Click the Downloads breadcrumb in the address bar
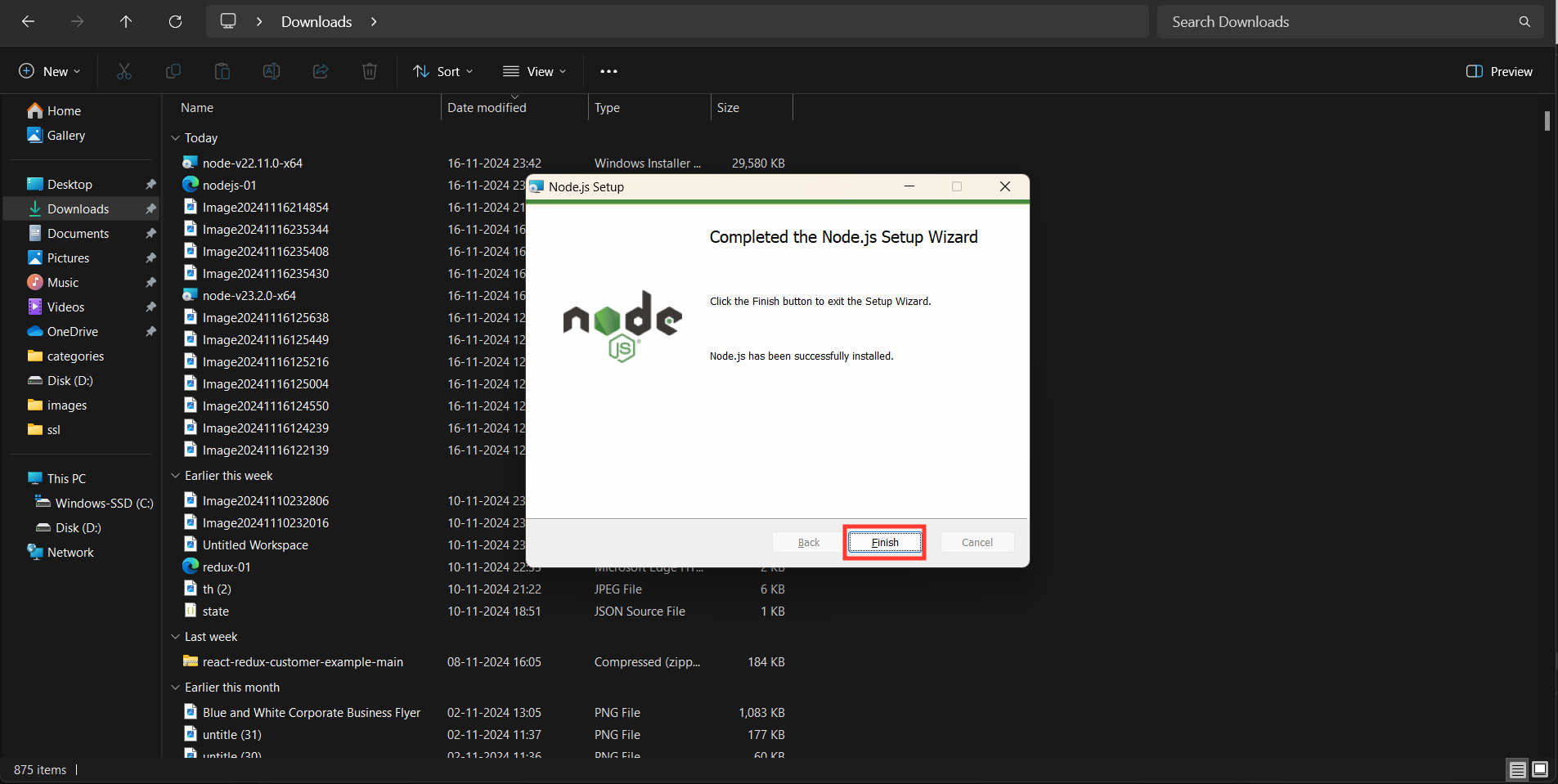This screenshot has height=784, width=1558. (x=317, y=22)
